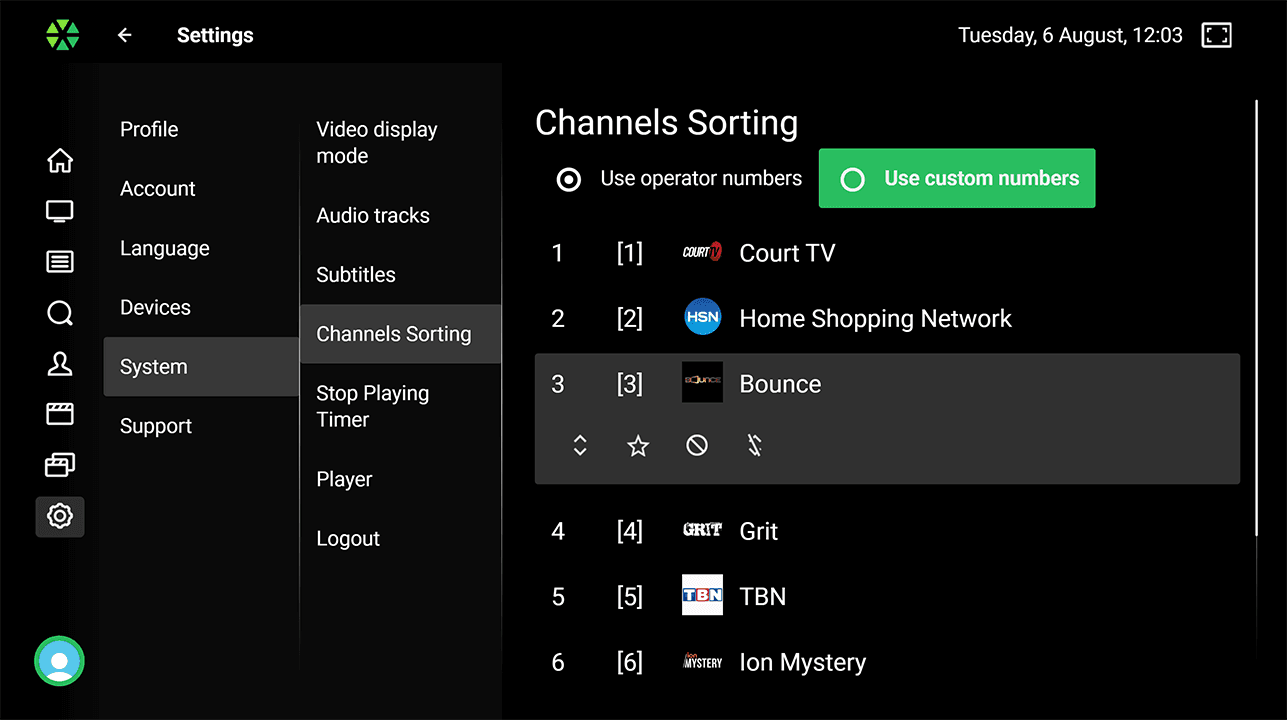Click the Home Shopping Network logo thumbnail
The height and width of the screenshot is (720, 1287).
click(702, 319)
